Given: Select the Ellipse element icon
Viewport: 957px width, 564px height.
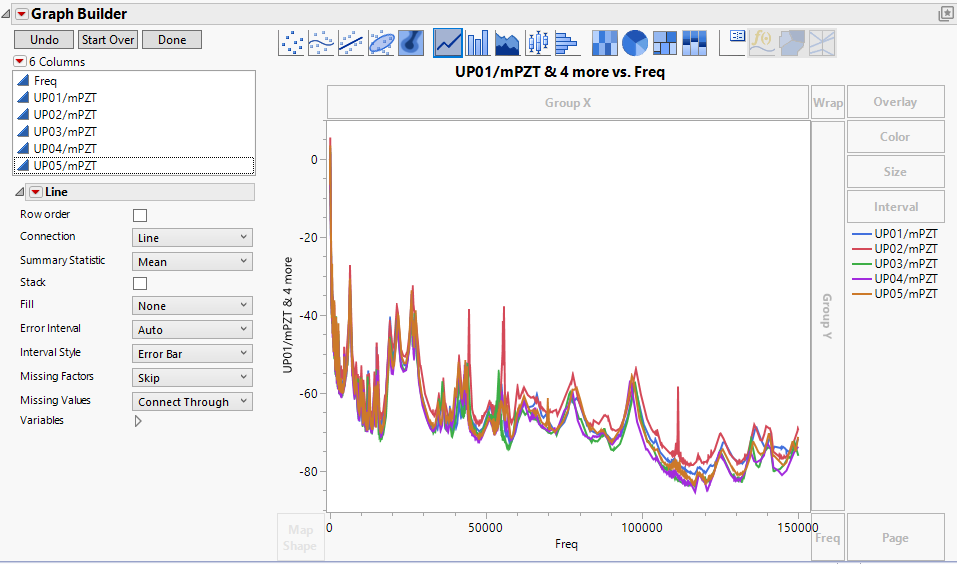Looking at the screenshot, I should pos(381,43).
